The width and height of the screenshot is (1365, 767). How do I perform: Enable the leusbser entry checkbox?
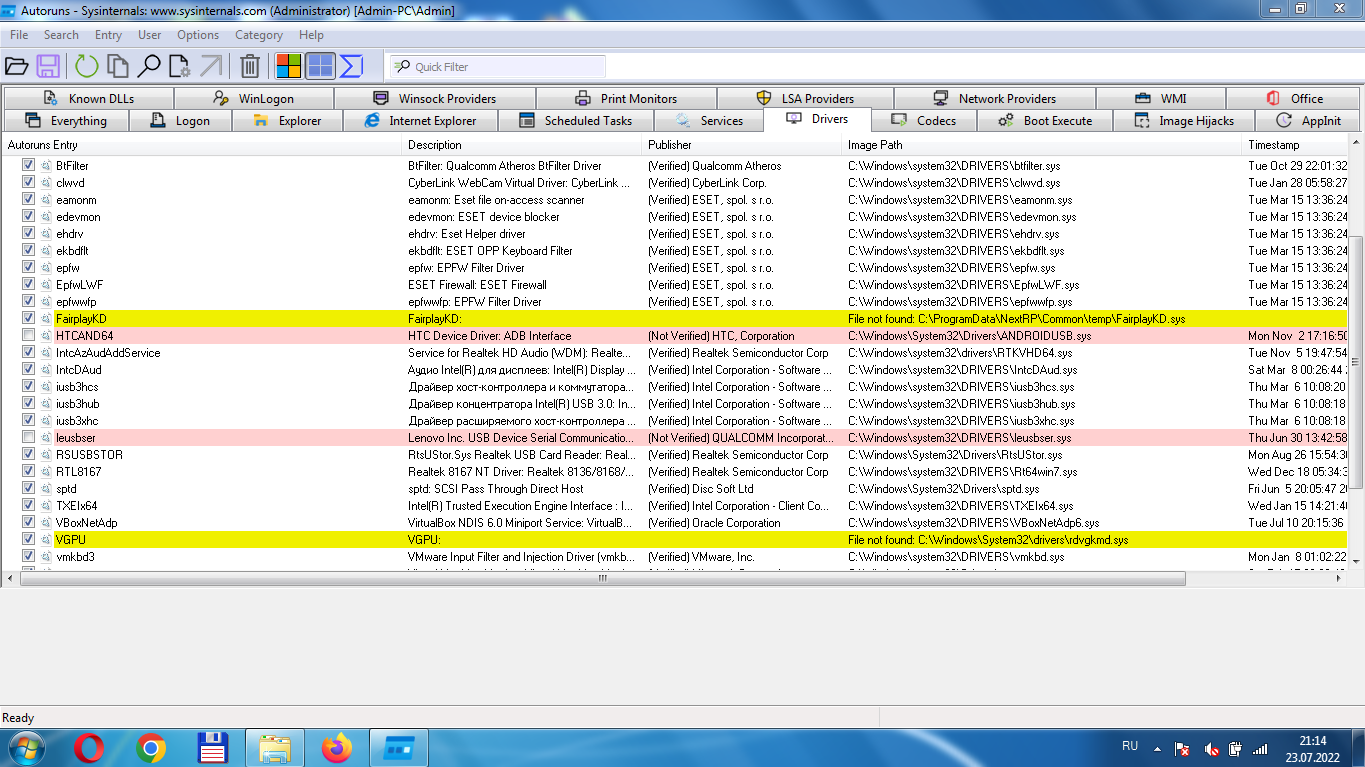(28, 437)
